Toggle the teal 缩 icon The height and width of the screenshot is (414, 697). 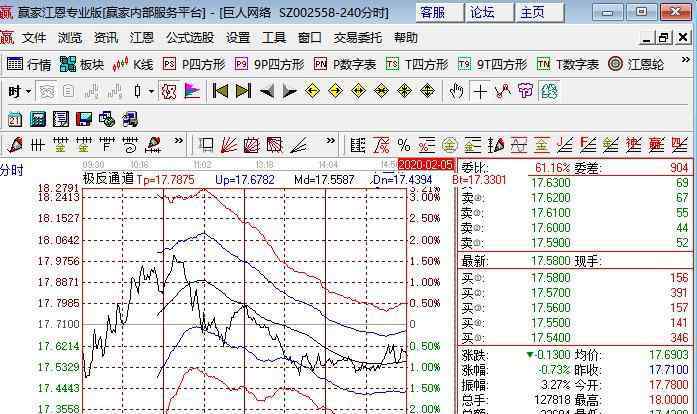(x=549, y=92)
